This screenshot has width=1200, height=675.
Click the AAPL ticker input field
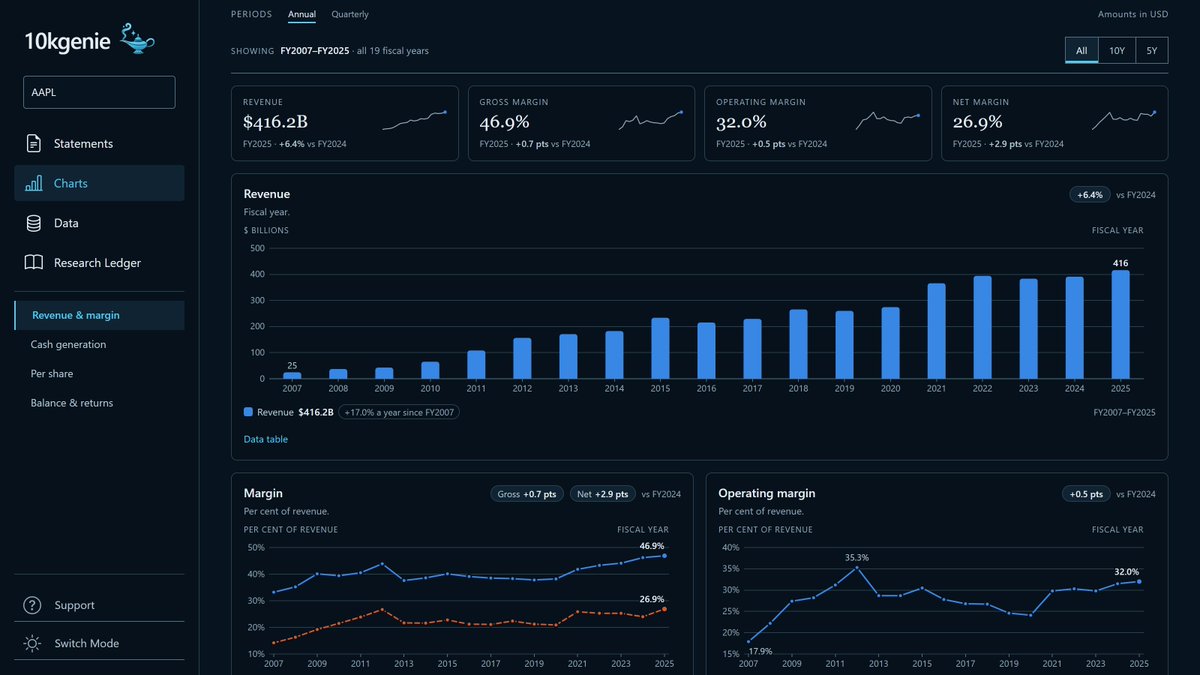click(99, 92)
